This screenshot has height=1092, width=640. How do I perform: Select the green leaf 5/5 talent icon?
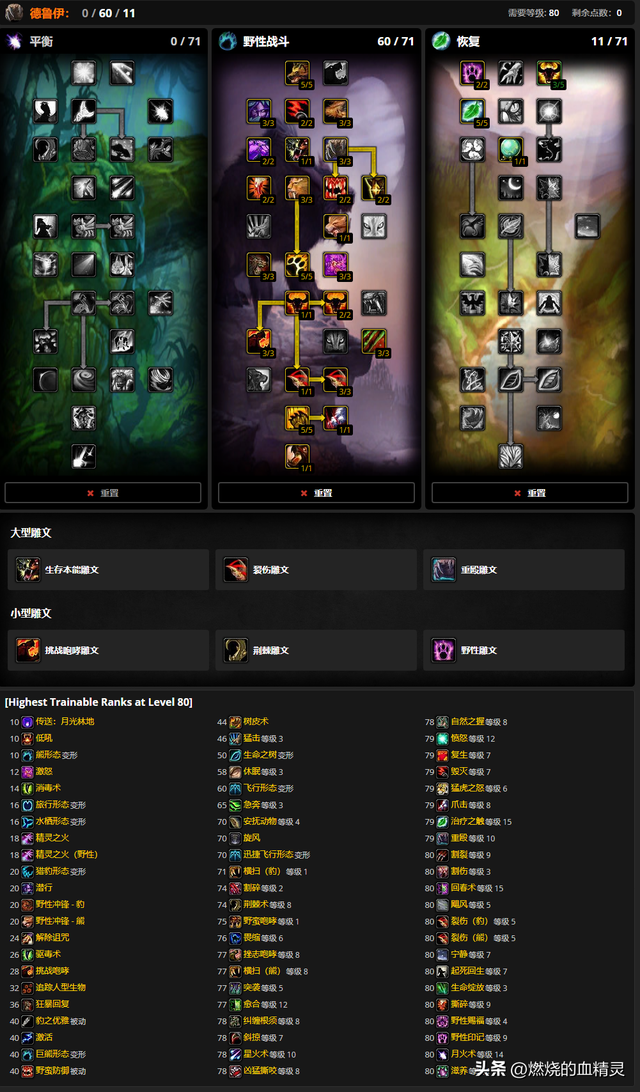[x=472, y=111]
